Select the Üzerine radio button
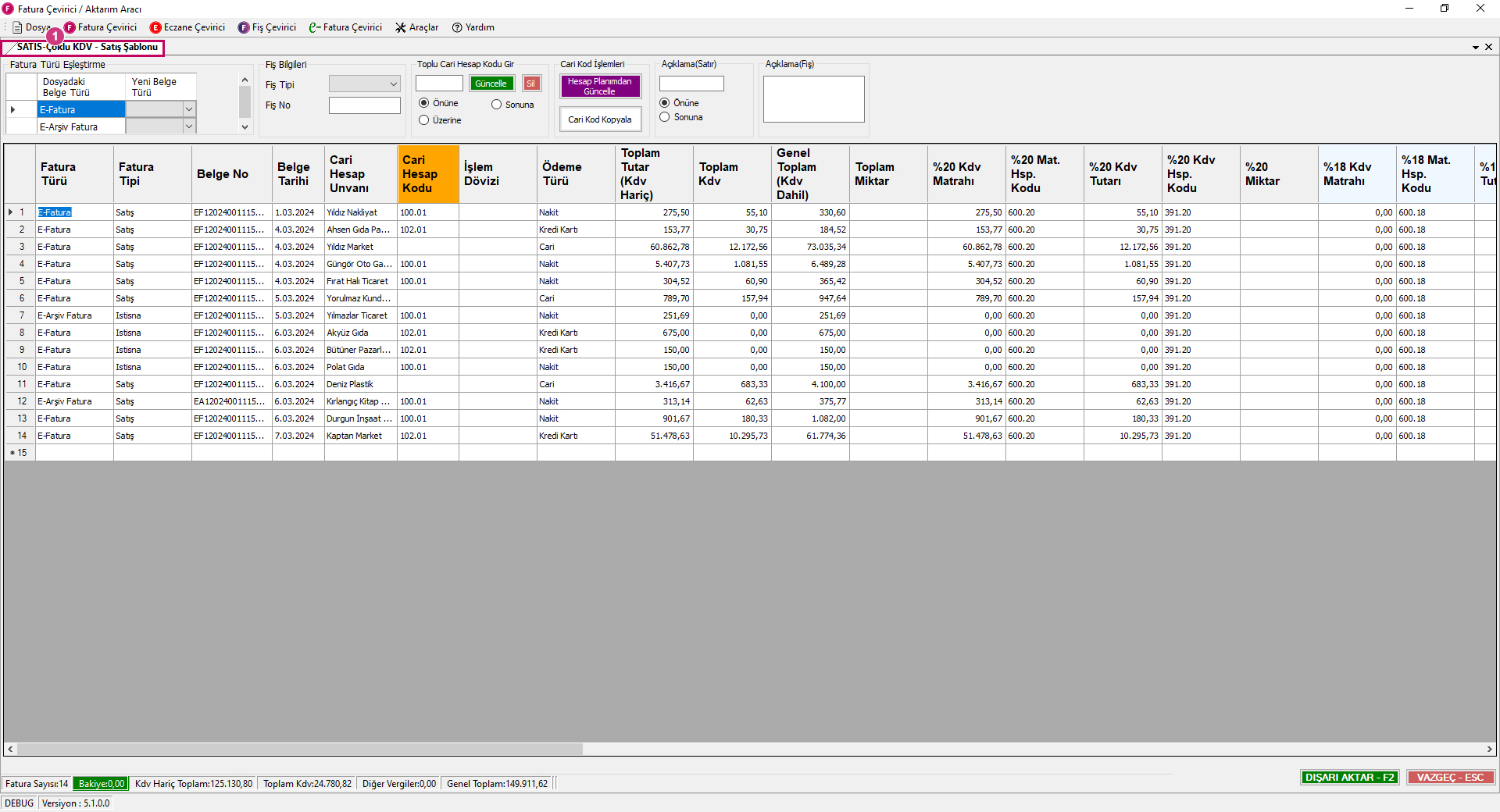The width and height of the screenshot is (1500, 812). click(x=424, y=120)
